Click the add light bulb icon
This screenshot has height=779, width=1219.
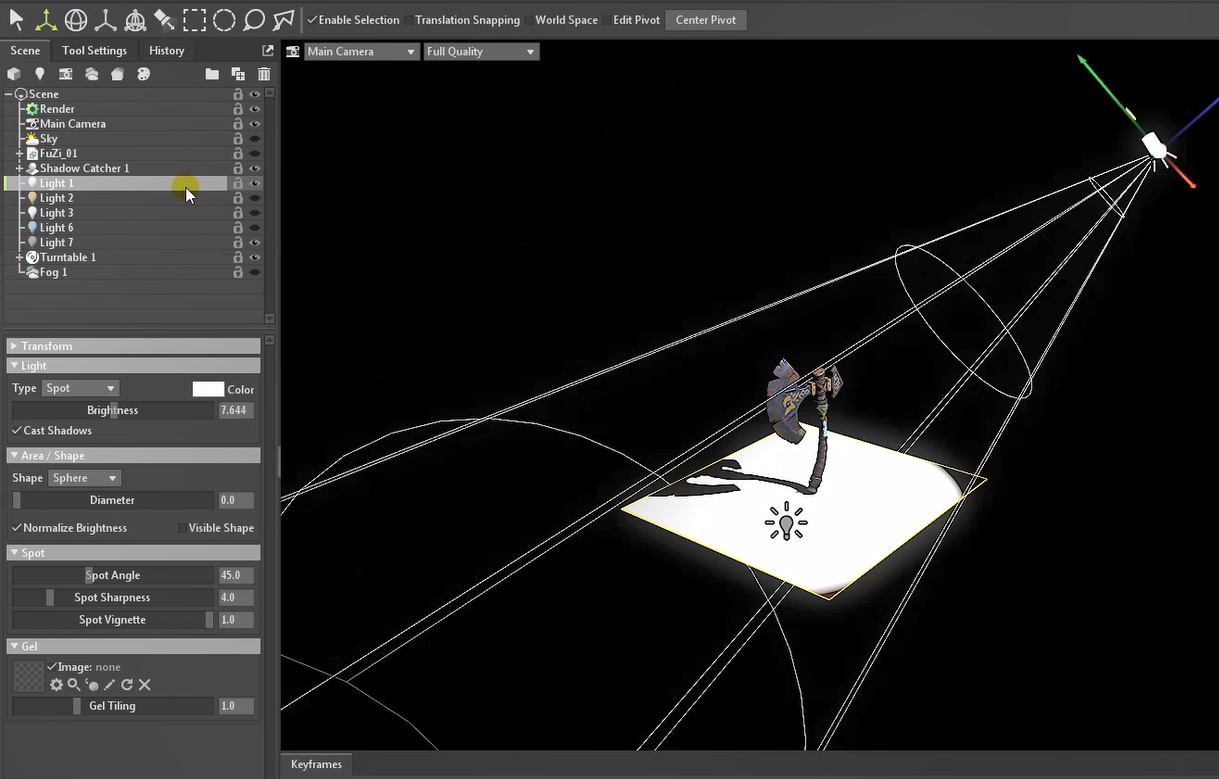[x=40, y=74]
